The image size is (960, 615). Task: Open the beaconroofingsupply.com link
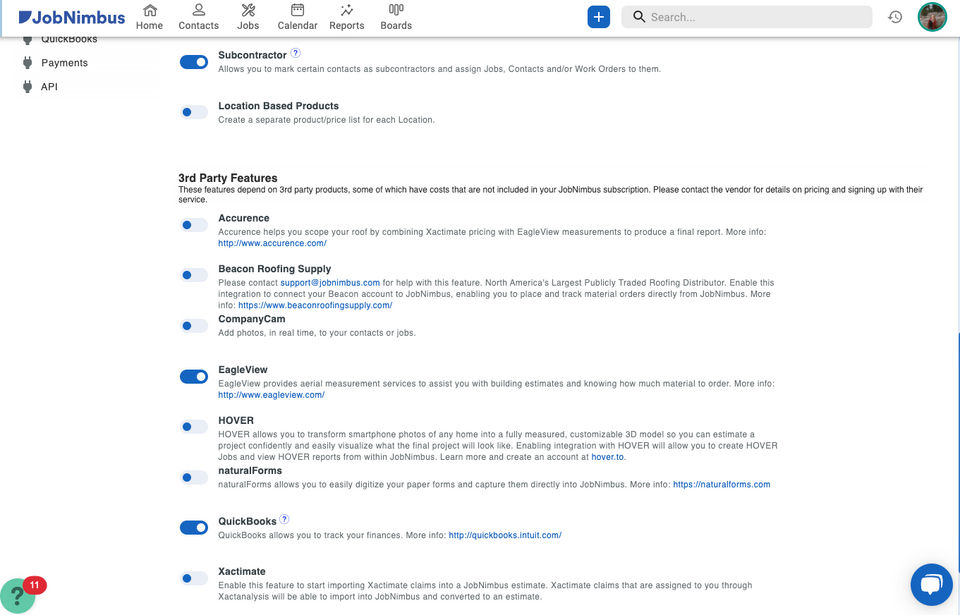[x=315, y=305]
